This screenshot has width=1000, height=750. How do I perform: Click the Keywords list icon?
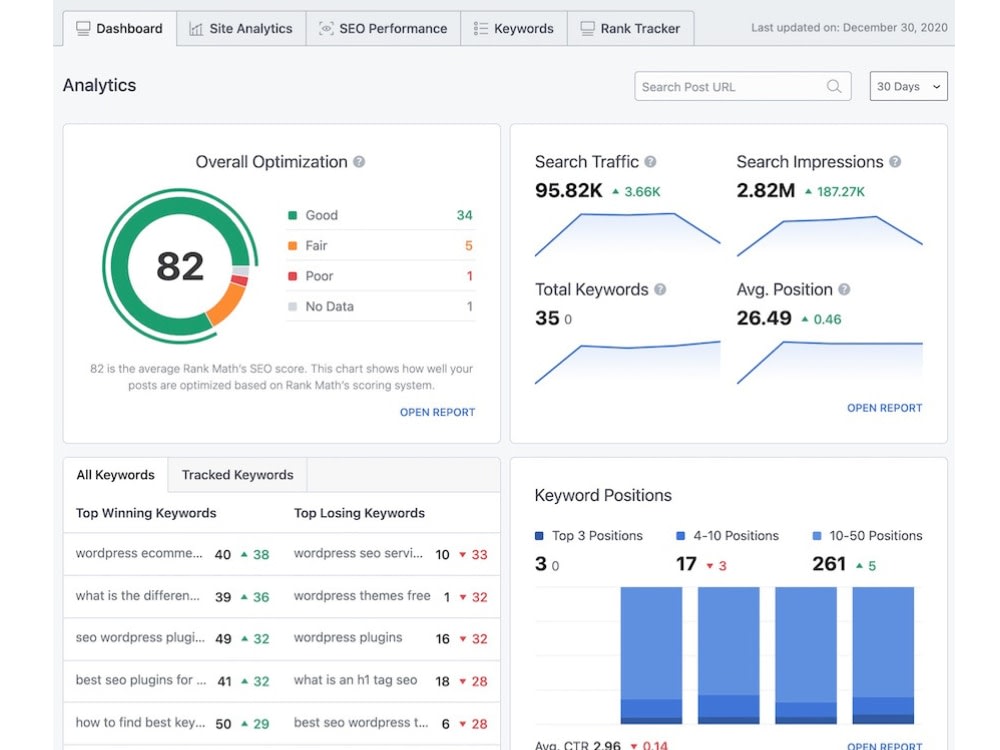coord(481,29)
